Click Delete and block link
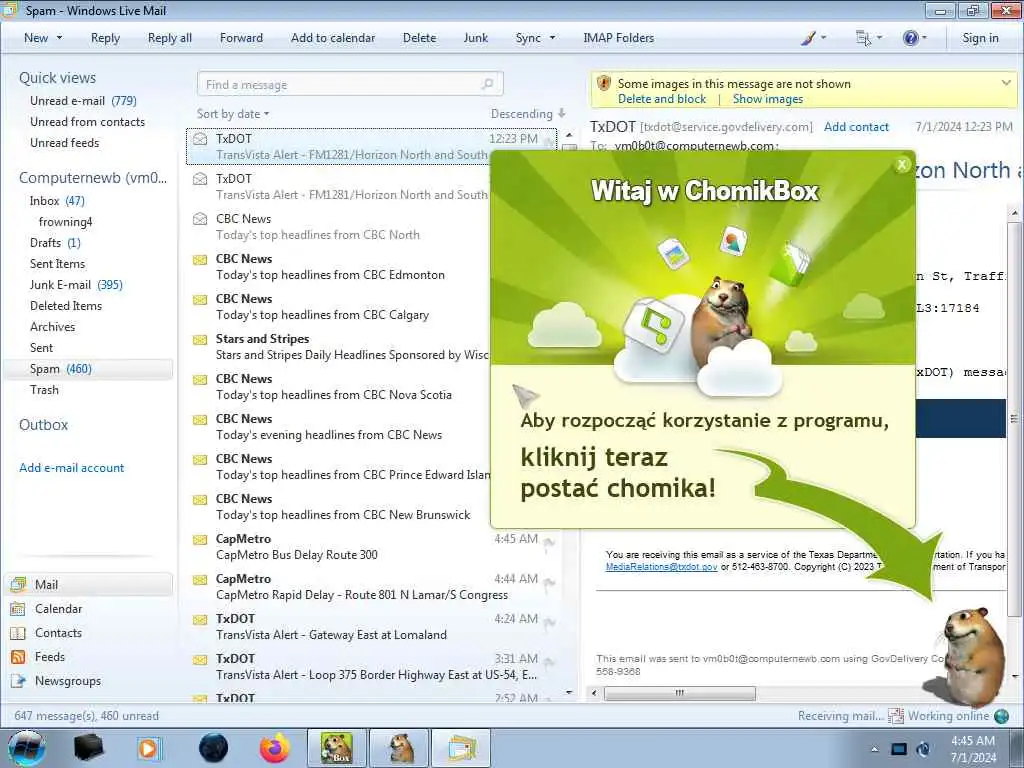 [x=662, y=99]
